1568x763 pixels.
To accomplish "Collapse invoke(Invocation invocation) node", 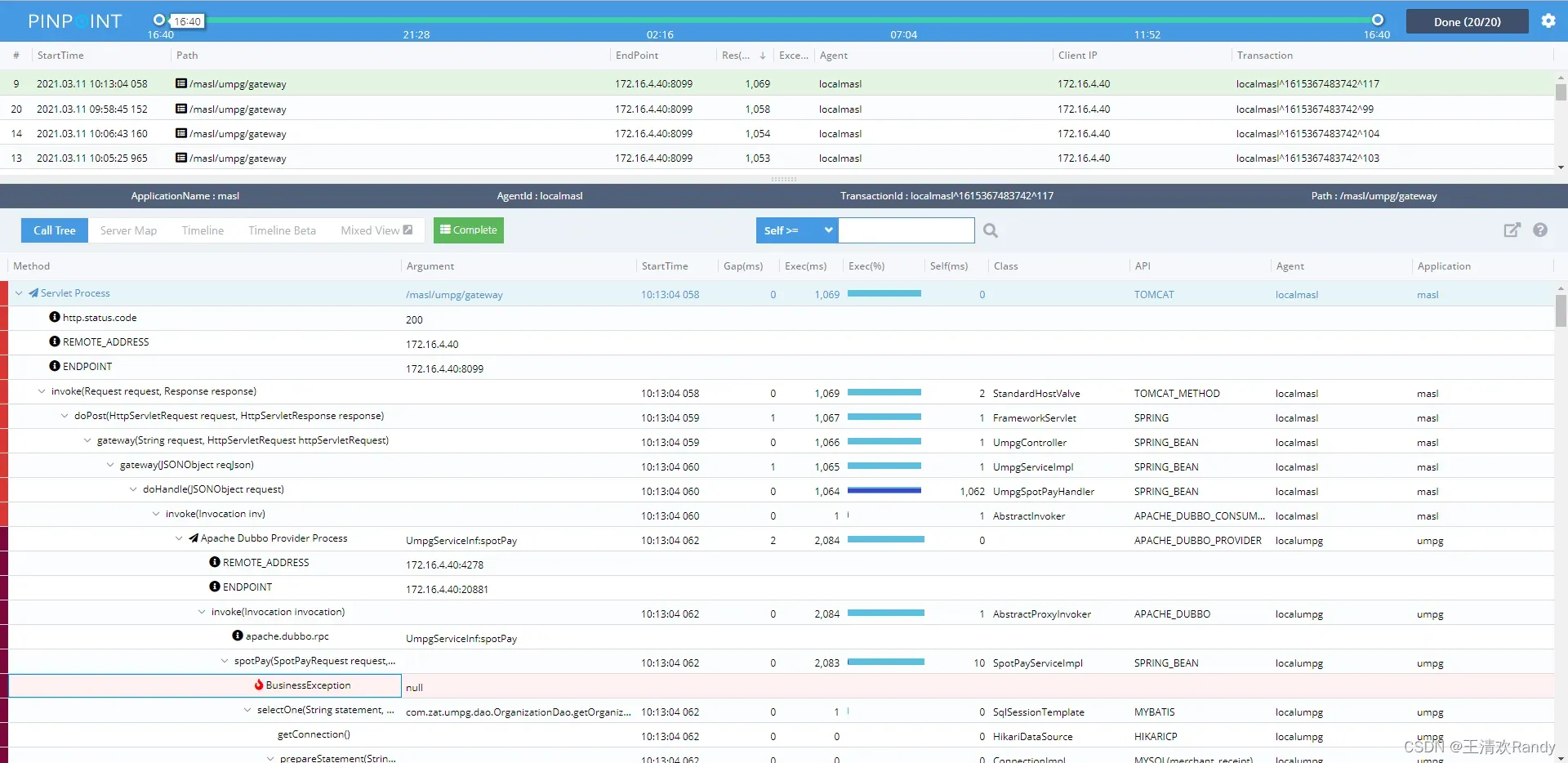I will [x=202, y=612].
